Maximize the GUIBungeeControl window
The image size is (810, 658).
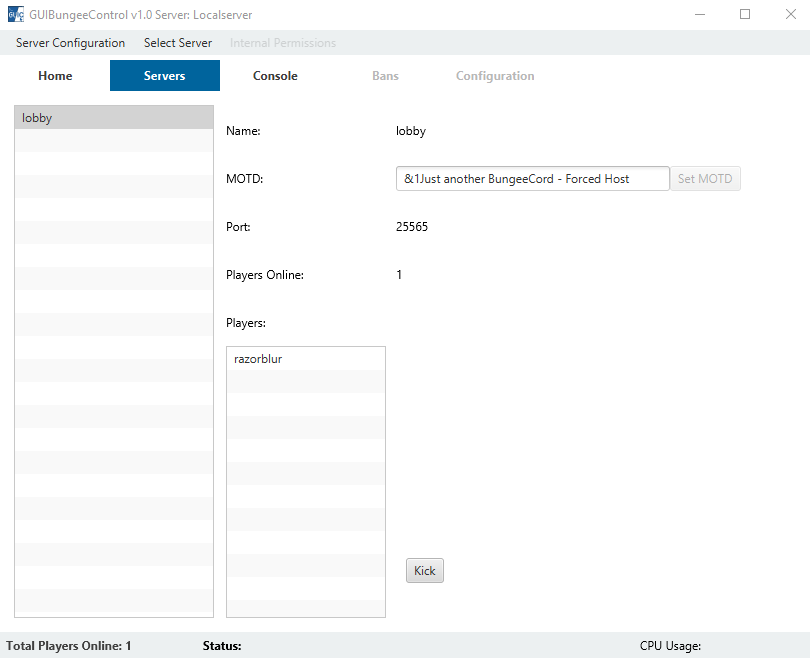coord(745,15)
